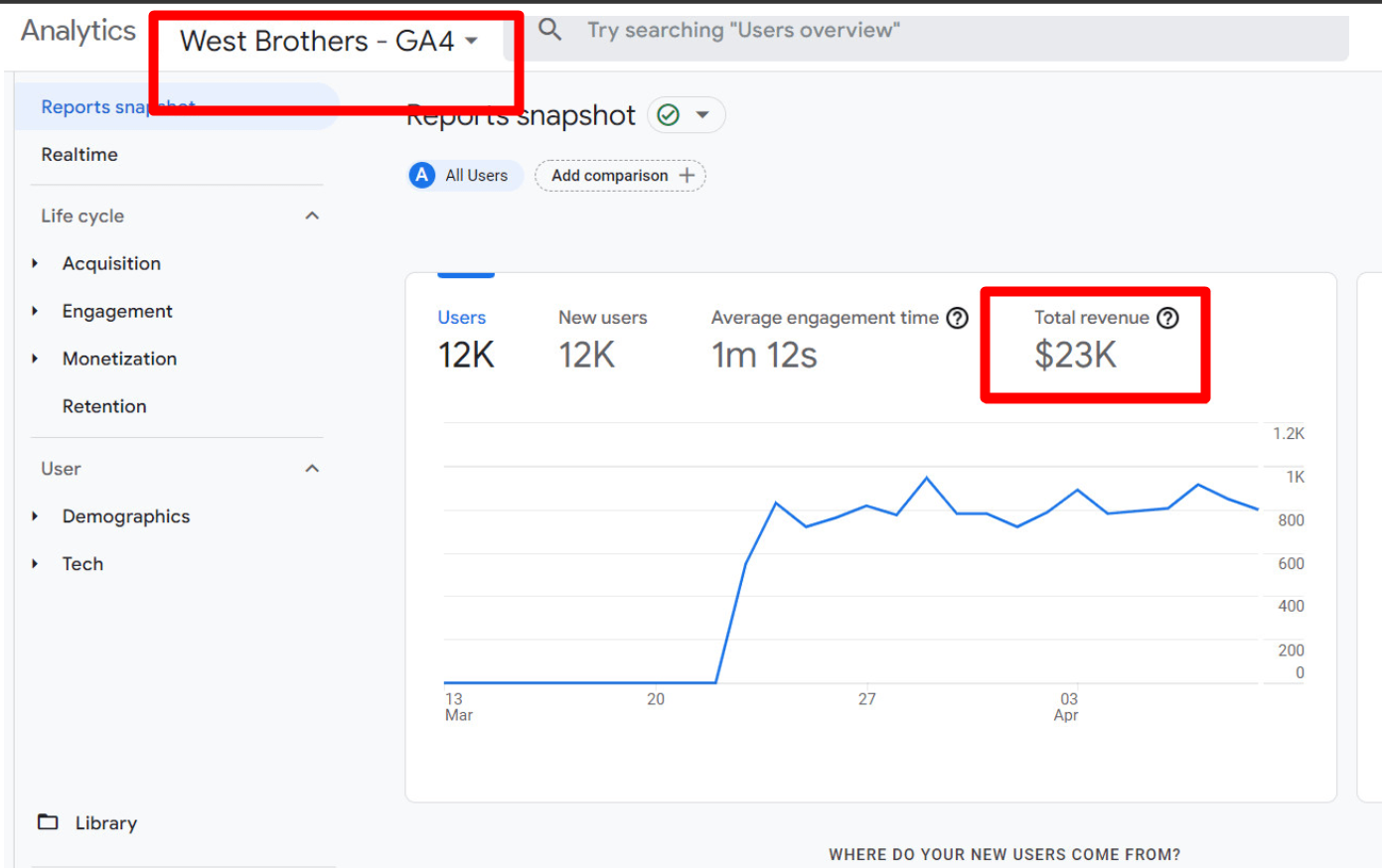The image size is (1382, 868).
Task: Collapse the Life cycle section
Action: click(312, 216)
